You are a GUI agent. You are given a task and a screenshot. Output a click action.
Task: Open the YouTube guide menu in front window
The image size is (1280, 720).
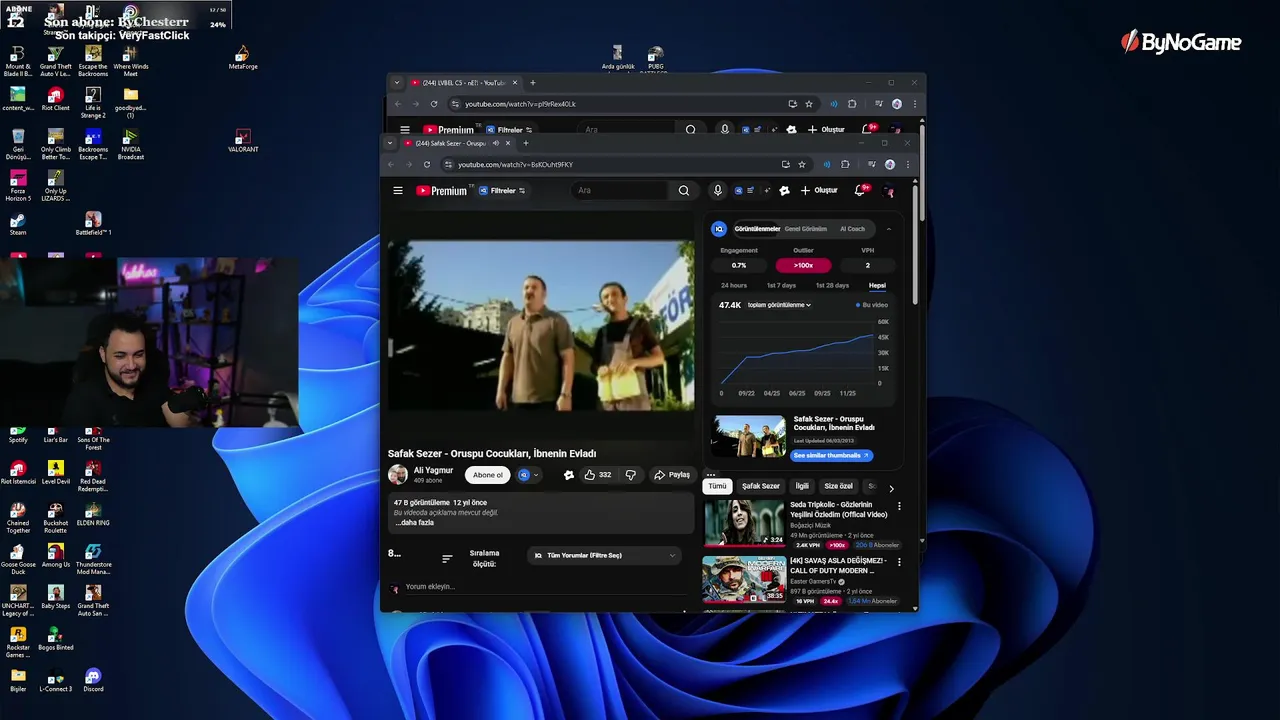click(x=398, y=190)
